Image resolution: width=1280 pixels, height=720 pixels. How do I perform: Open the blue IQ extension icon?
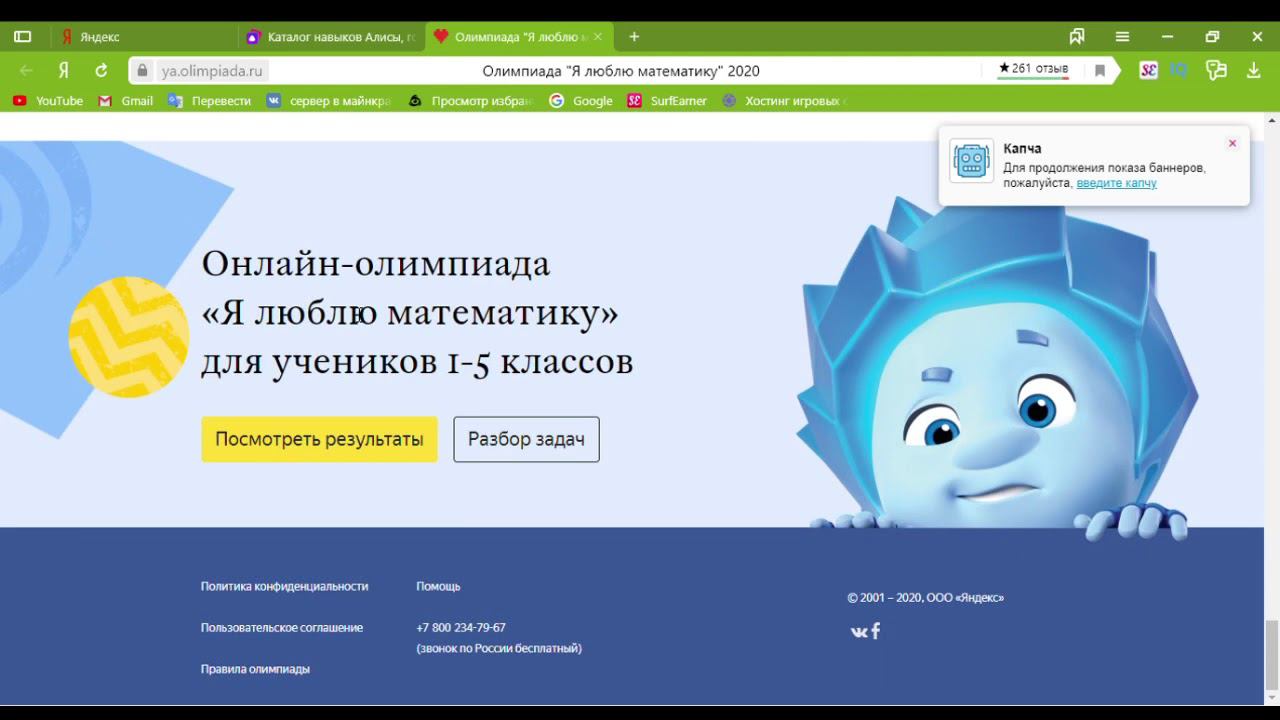click(x=1181, y=71)
